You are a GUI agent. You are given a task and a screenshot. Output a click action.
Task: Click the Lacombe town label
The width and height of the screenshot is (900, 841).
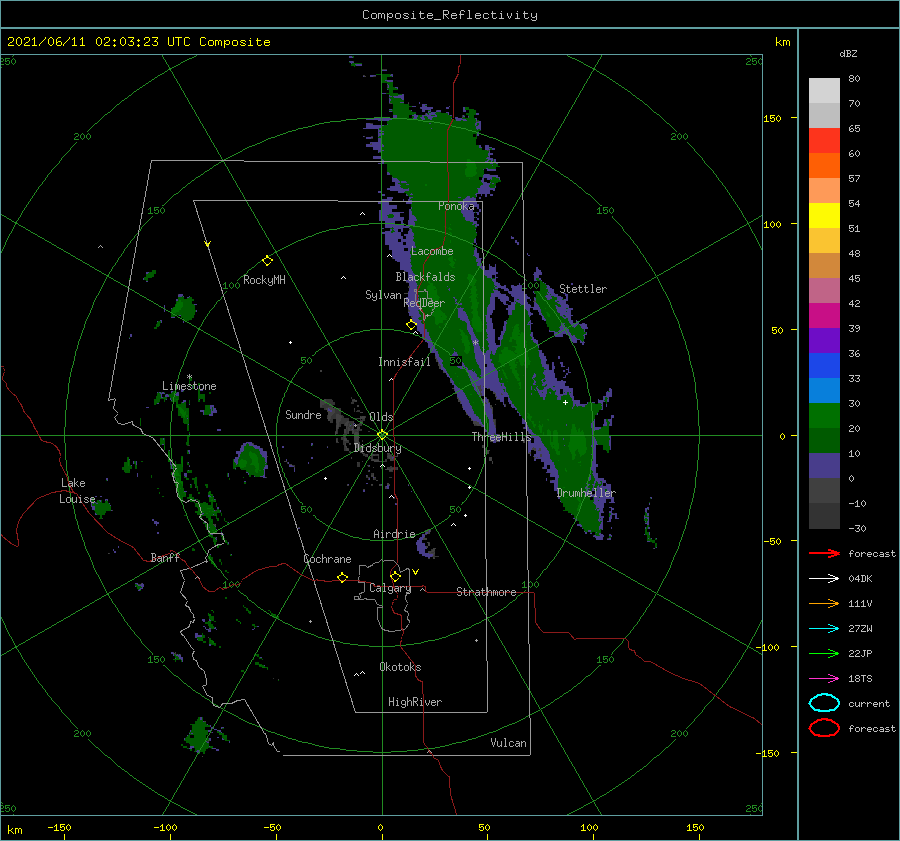tap(432, 251)
